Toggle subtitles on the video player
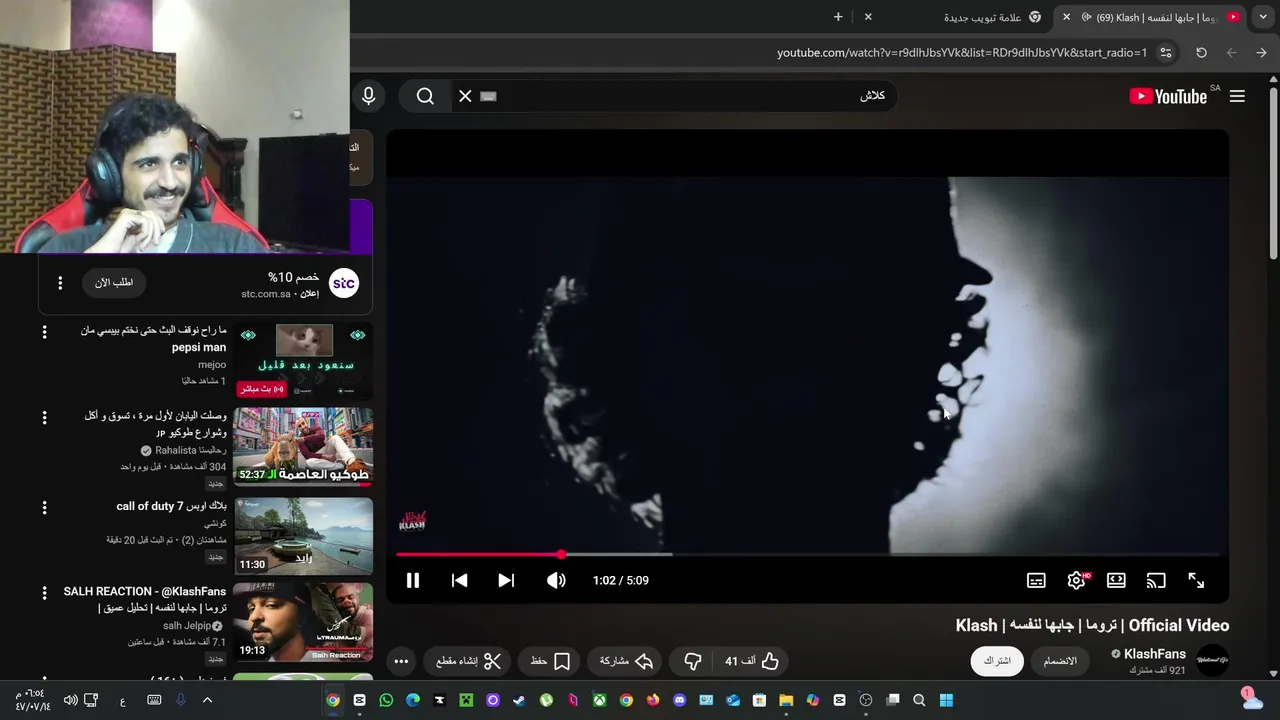 tap(1036, 580)
